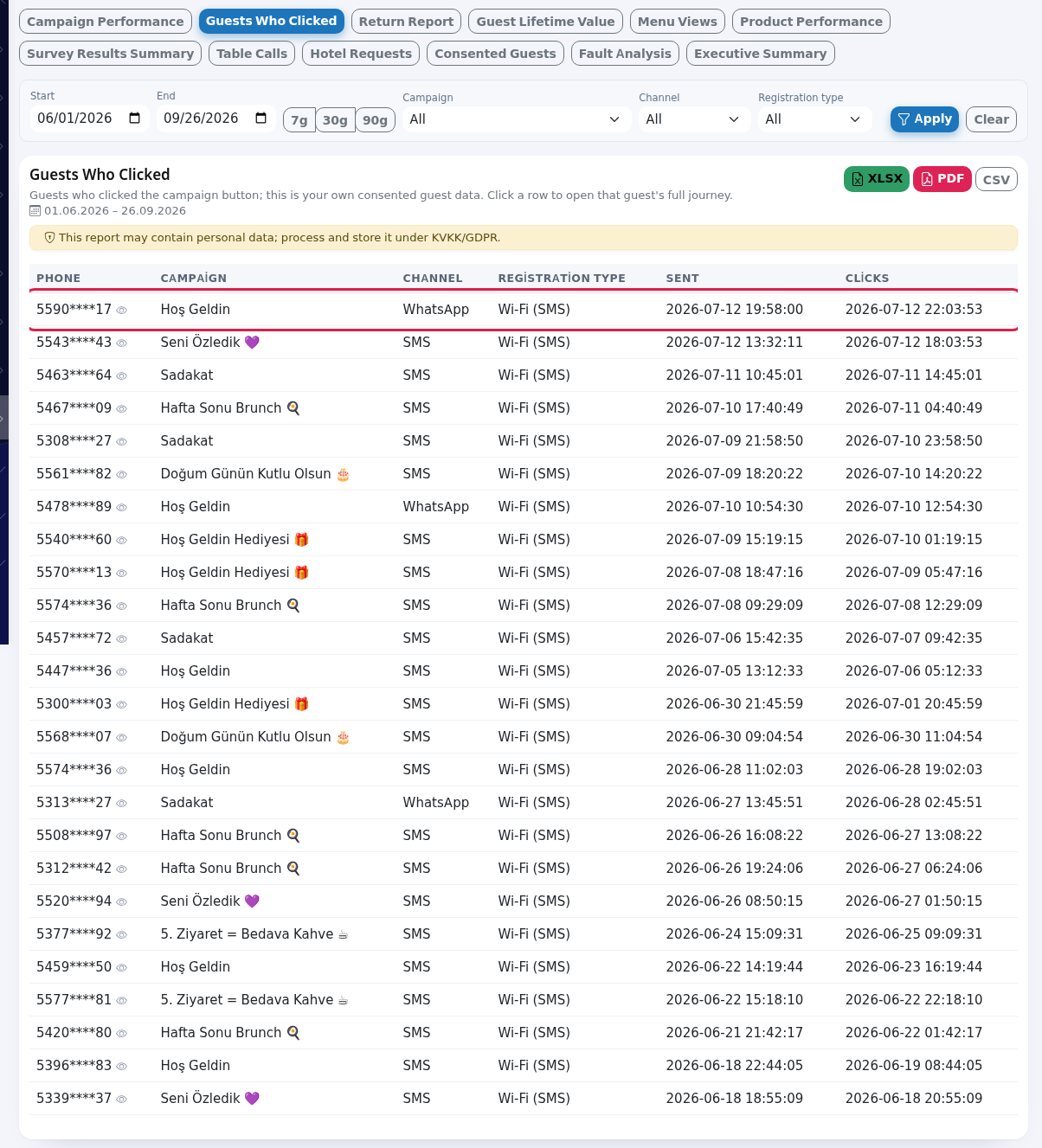Click eye icon beside 5312****42
This screenshot has width=1042, height=1148.
122,869
